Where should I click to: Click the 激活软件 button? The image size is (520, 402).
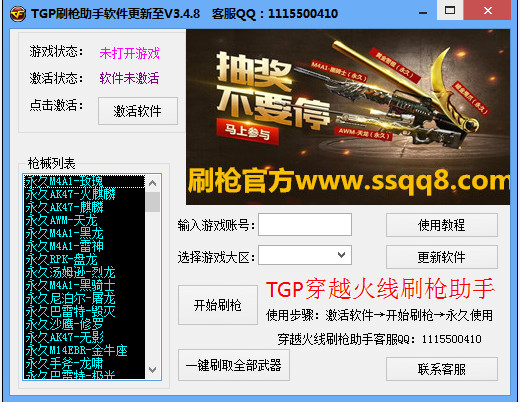click(x=138, y=111)
